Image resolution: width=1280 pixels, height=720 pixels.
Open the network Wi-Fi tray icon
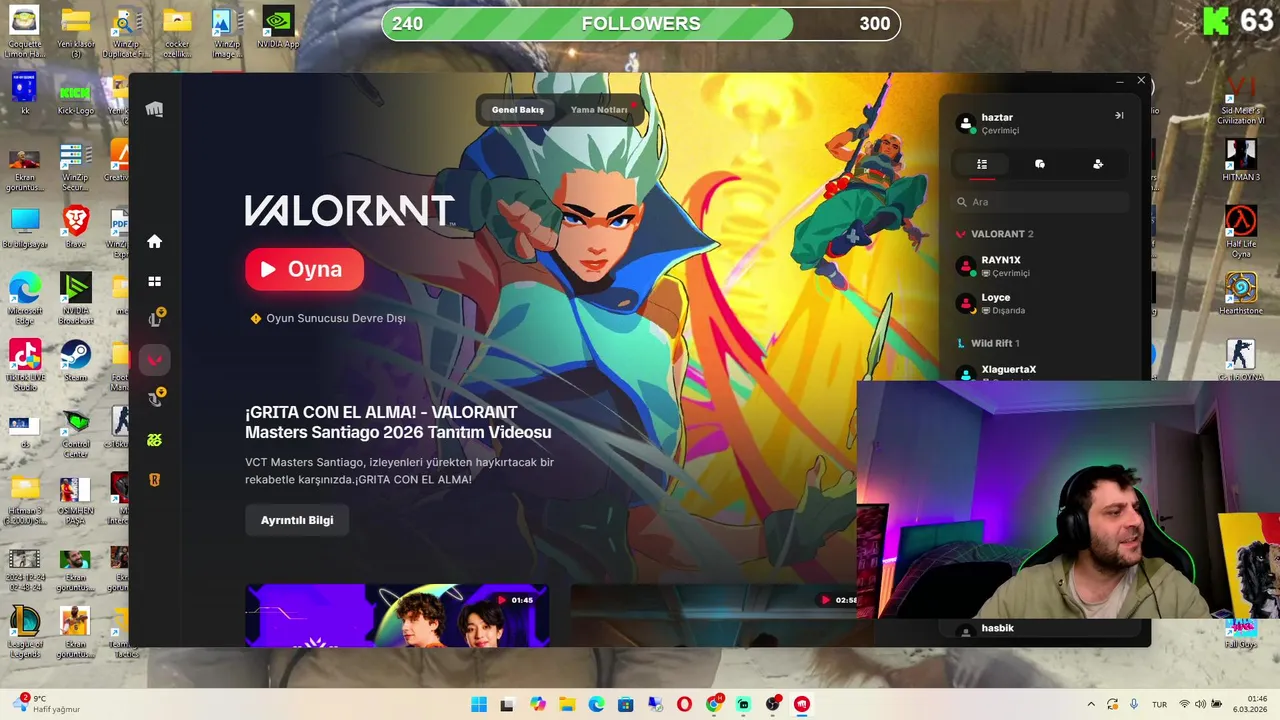[x=1184, y=704]
